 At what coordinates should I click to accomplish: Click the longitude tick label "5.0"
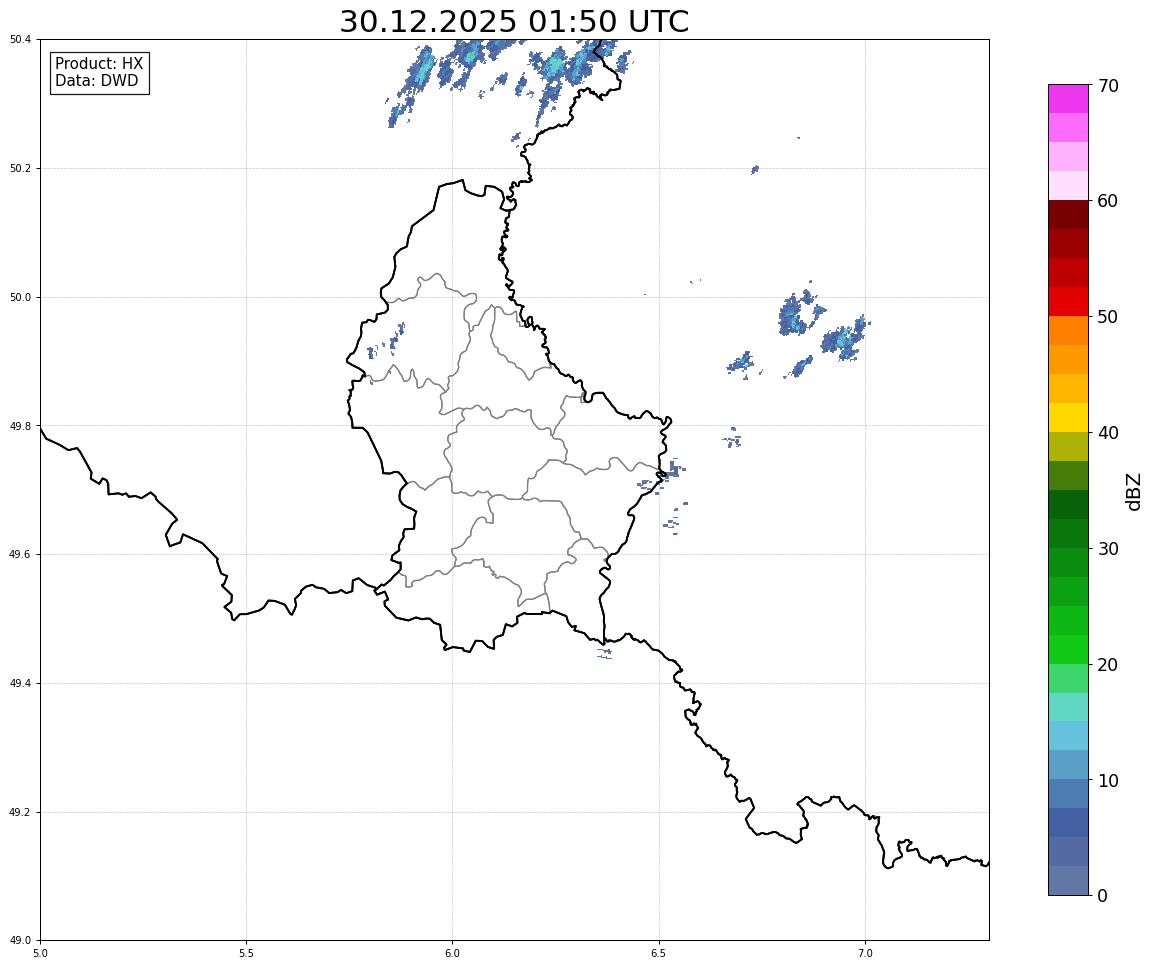tap(40, 954)
